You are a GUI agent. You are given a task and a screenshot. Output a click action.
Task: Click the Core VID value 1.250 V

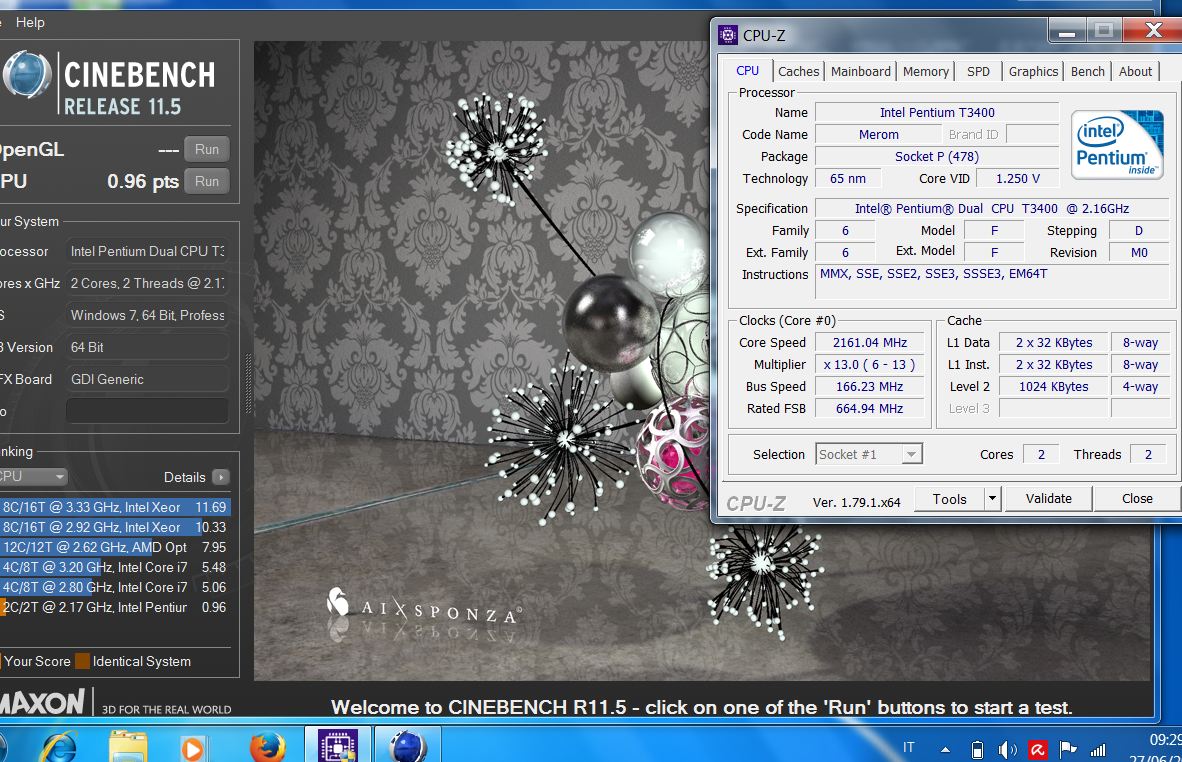(x=1018, y=179)
